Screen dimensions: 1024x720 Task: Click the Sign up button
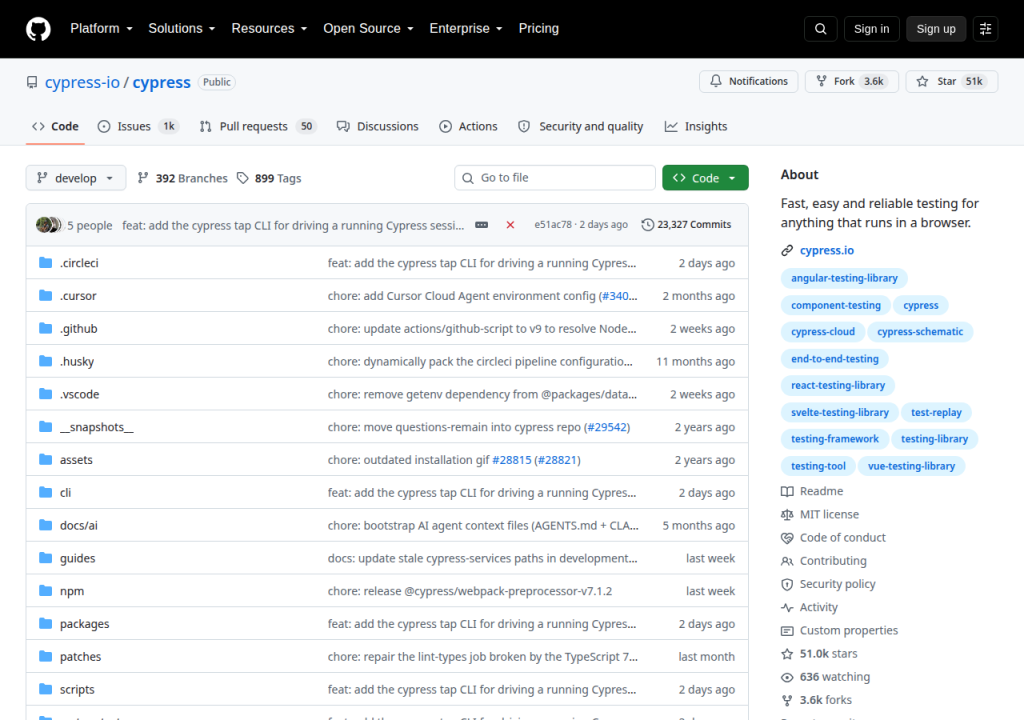(x=935, y=29)
